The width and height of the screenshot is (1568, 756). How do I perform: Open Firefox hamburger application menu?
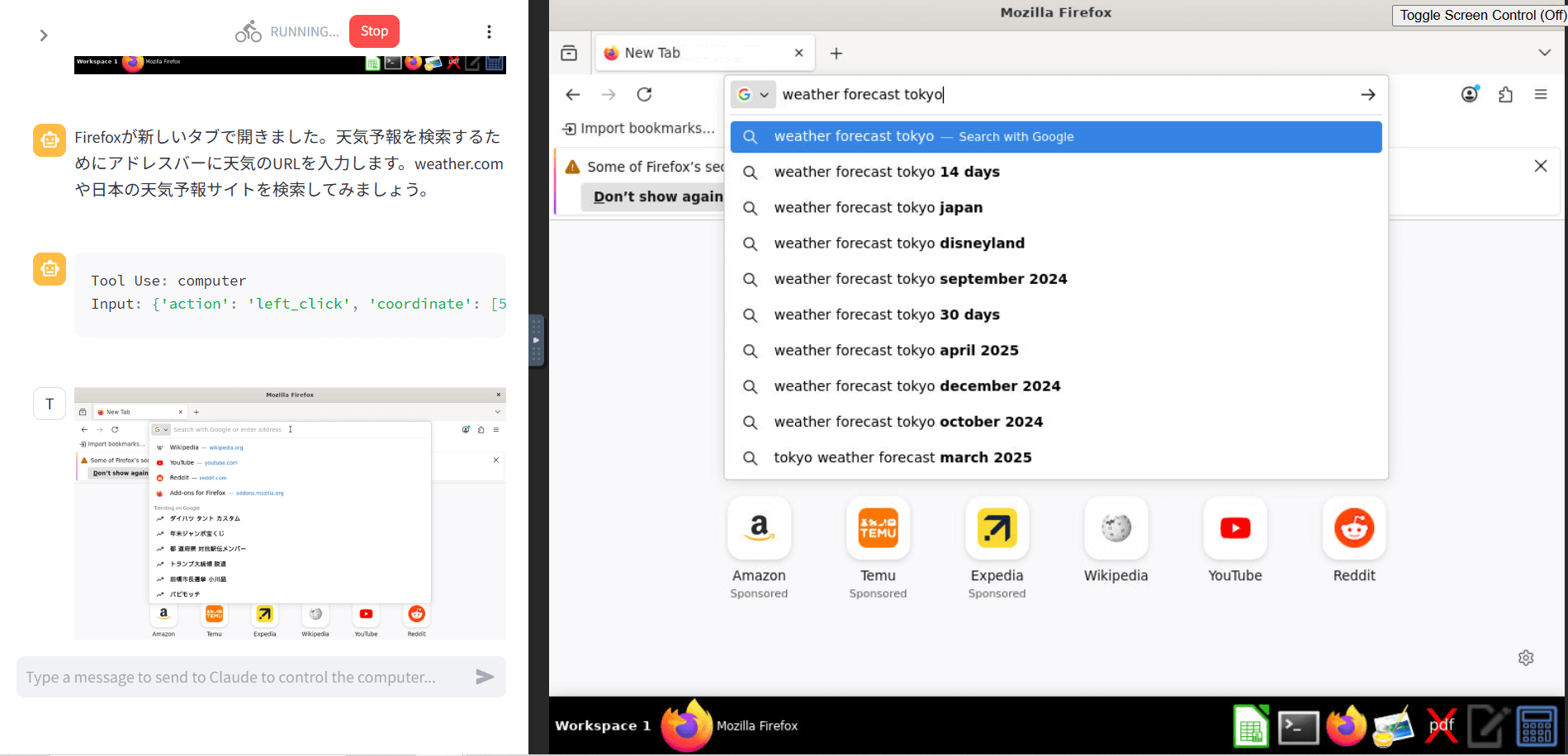[1541, 94]
